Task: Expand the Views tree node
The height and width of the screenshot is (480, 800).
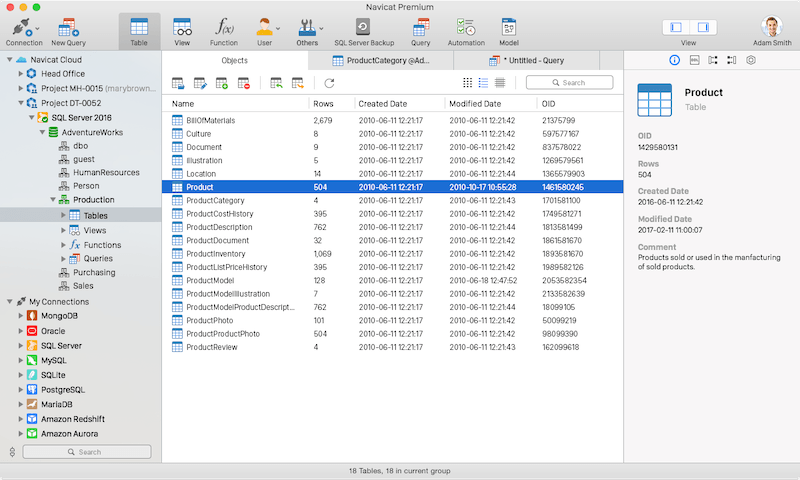Action: [x=63, y=231]
